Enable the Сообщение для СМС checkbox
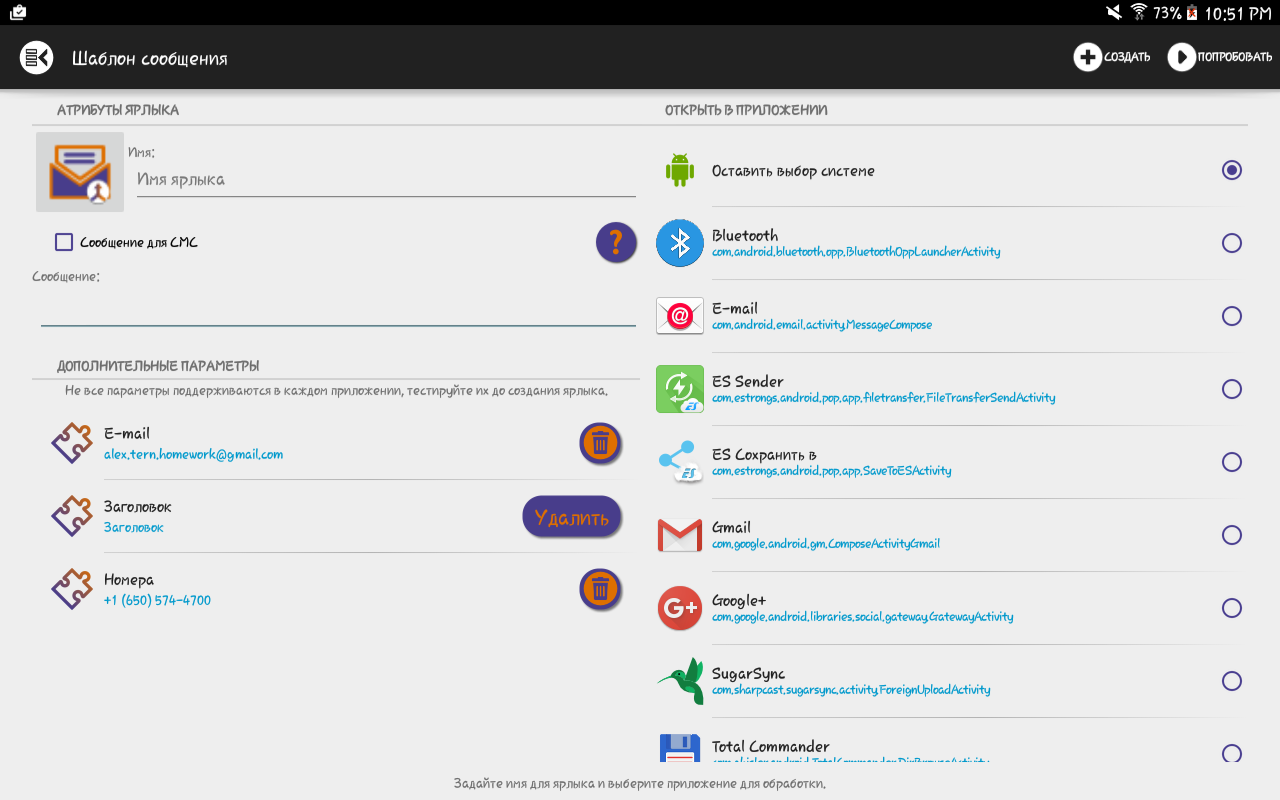 (64, 242)
